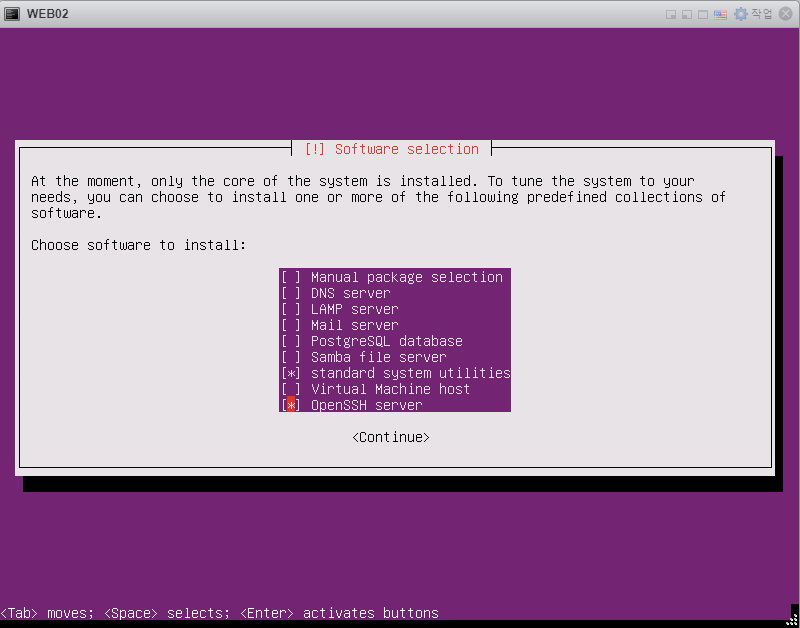Click the WEB02 console icon in title bar

click(12, 14)
